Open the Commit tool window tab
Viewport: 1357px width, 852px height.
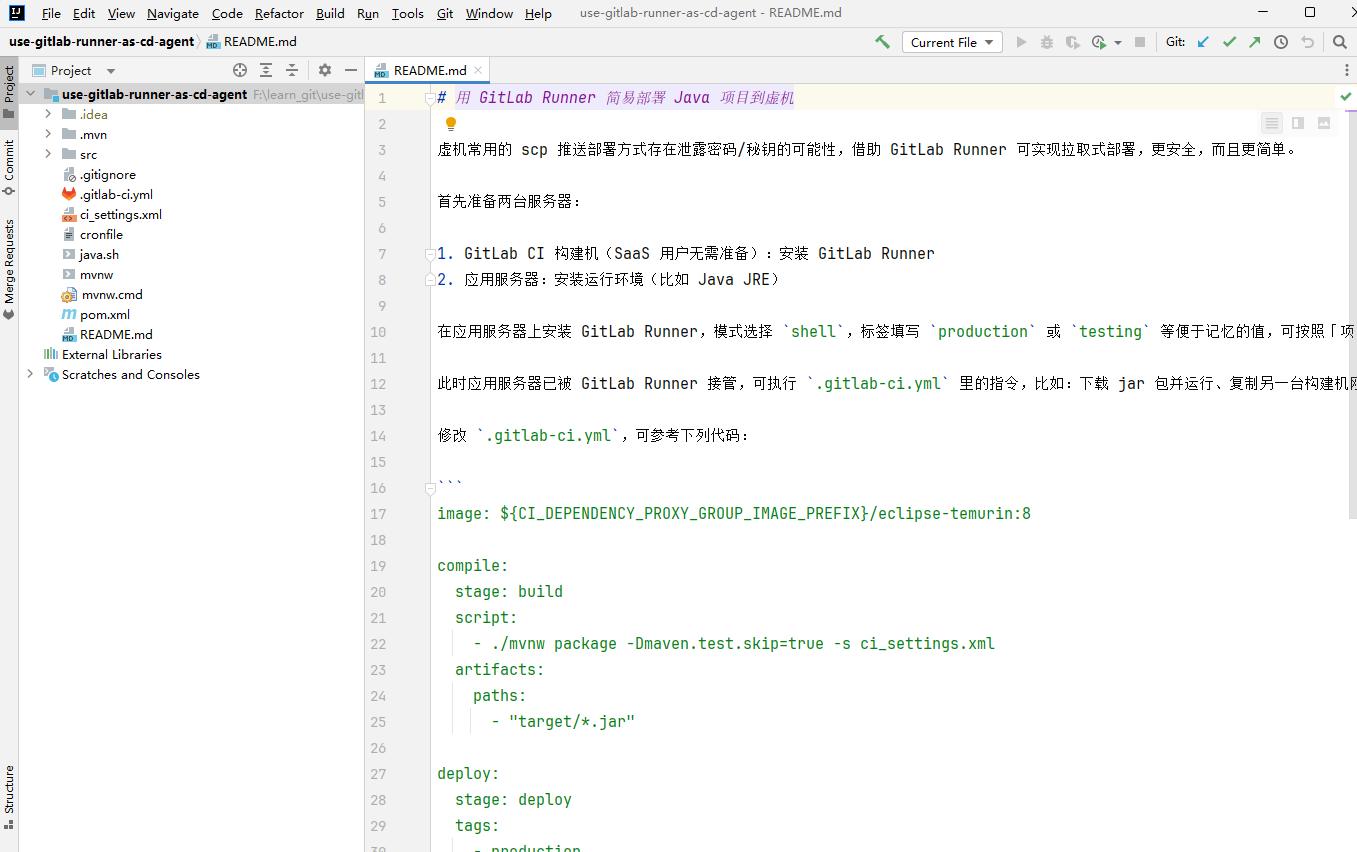(9, 167)
